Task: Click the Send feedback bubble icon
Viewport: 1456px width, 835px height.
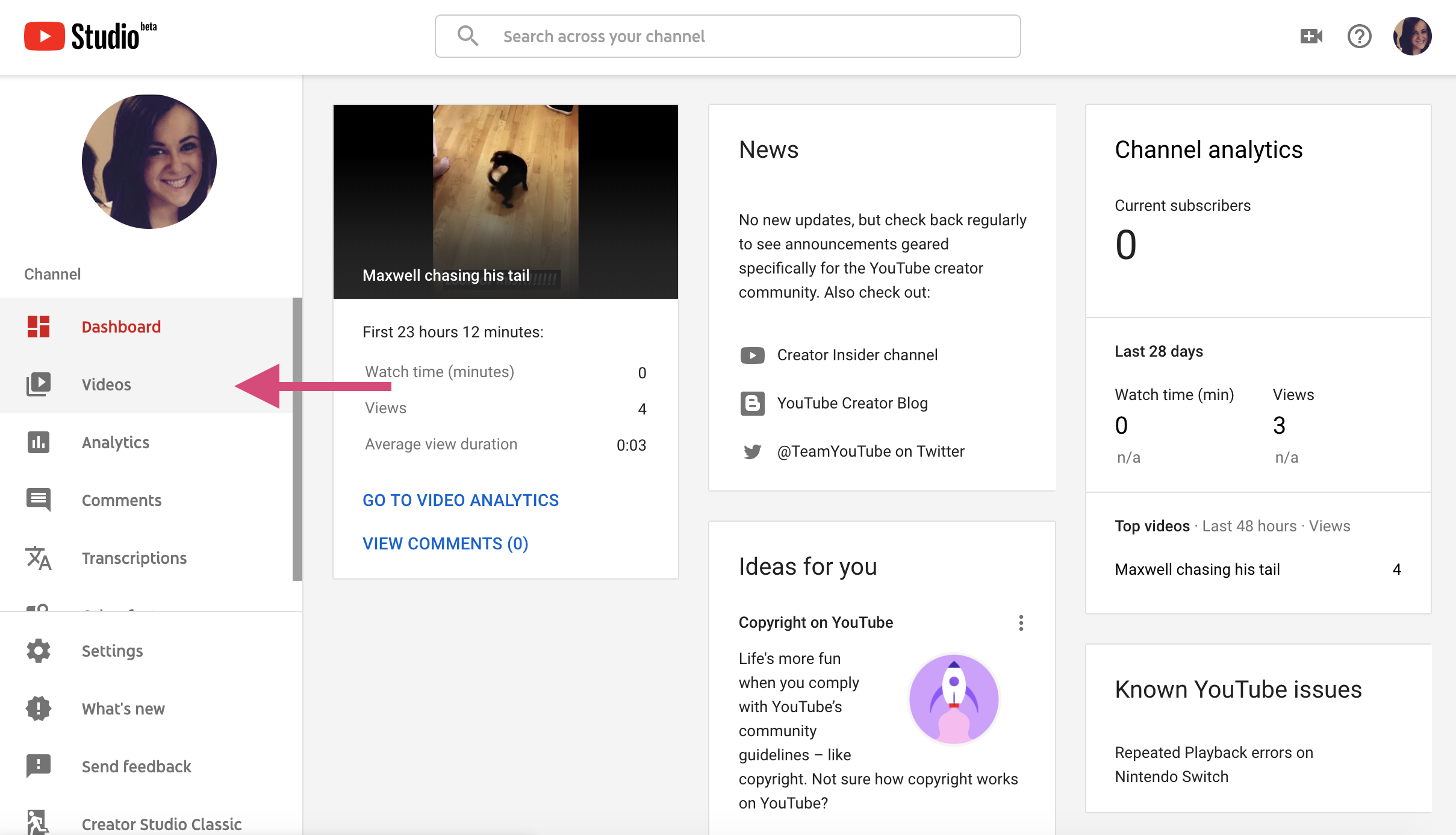Action: click(x=39, y=766)
